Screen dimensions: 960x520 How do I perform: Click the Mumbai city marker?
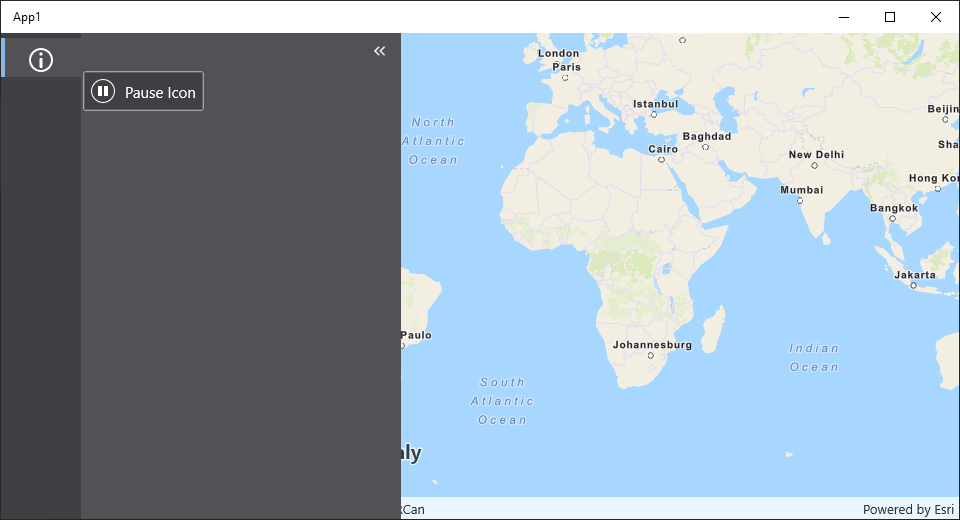pos(800,200)
